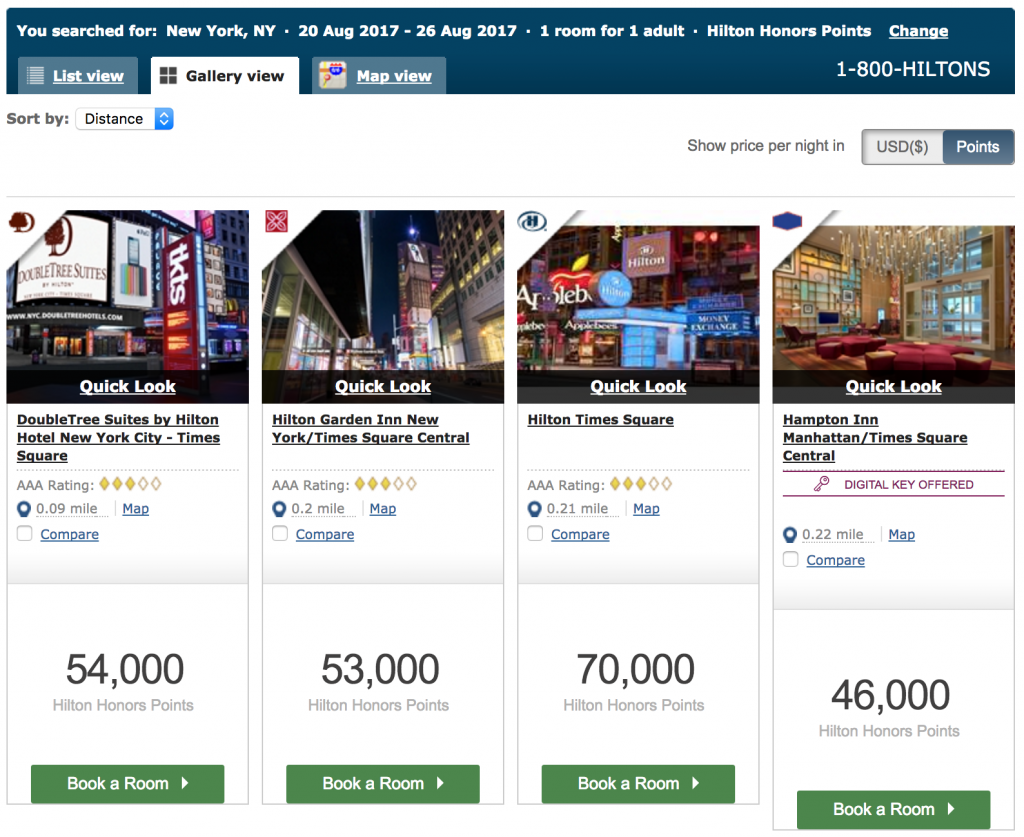1024x837 pixels.
Task: Open Quick Look for Hilton Times Square
Action: pyautogui.click(x=638, y=387)
